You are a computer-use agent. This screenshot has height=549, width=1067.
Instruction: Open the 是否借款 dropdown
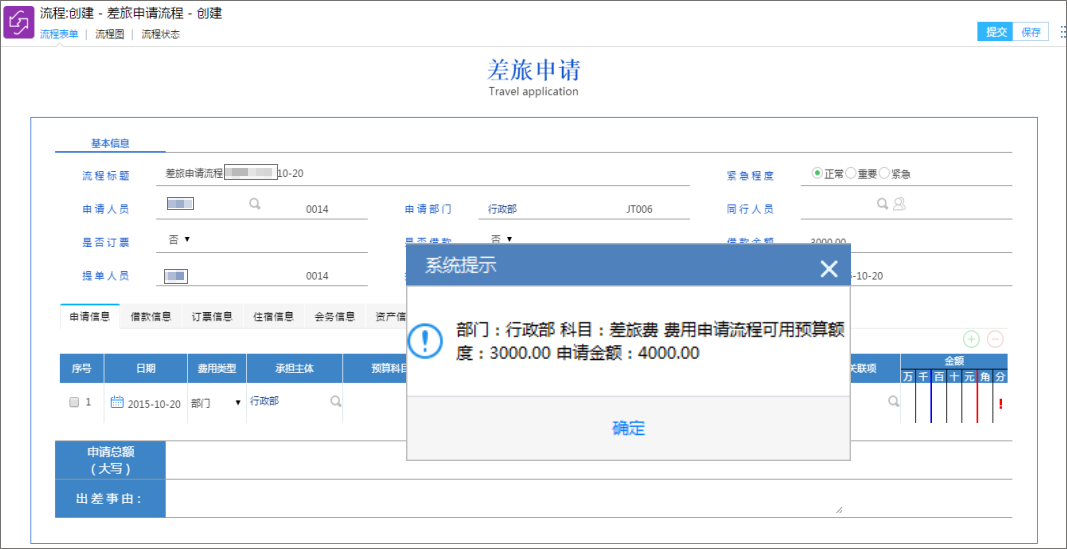pyautogui.click(x=501, y=239)
